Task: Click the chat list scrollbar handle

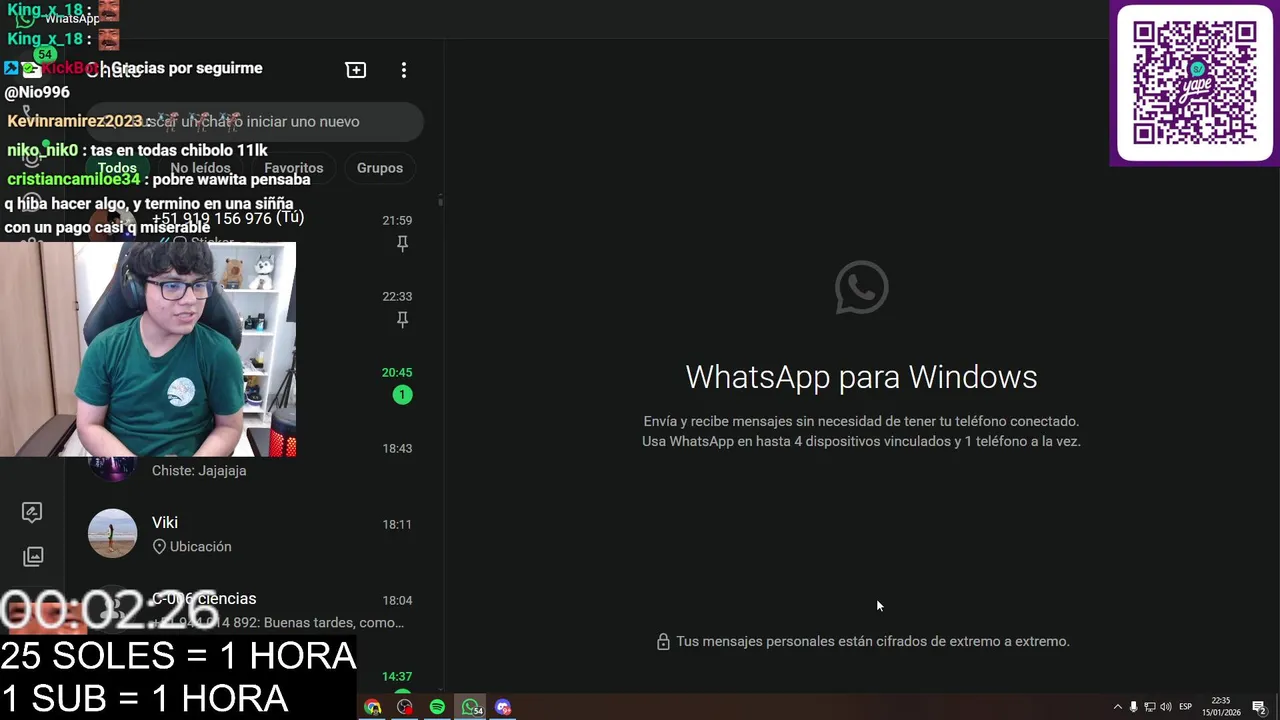Action: coord(440,201)
